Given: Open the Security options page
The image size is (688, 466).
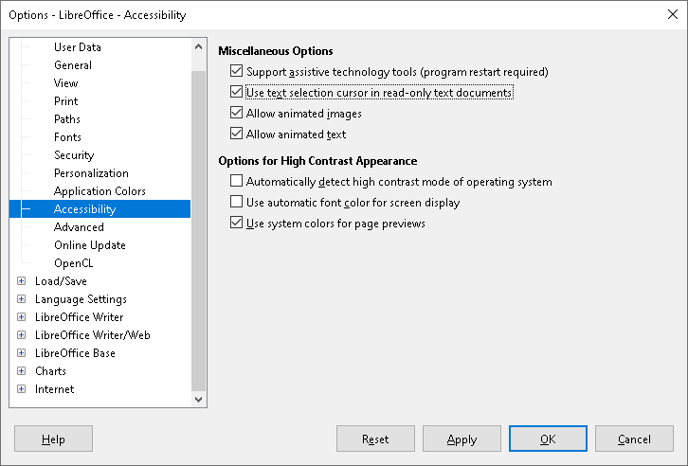Looking at the screenshot, I should [74, 155].
